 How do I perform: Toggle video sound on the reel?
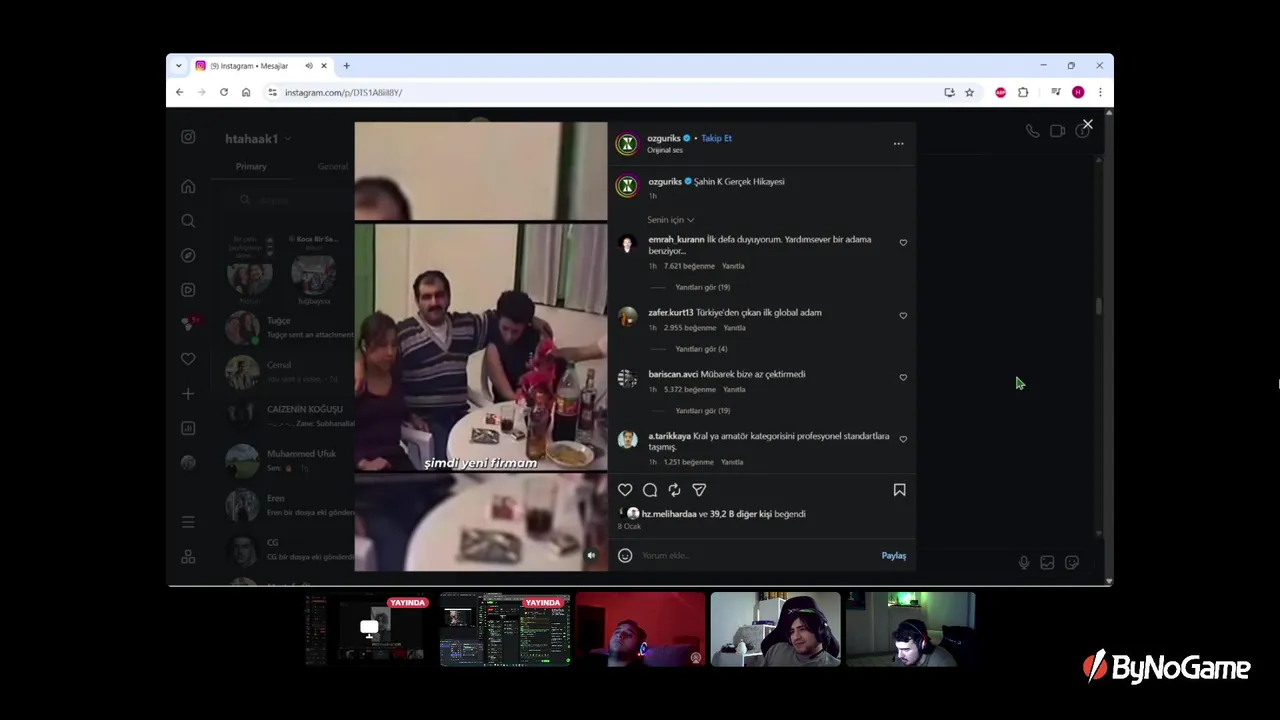click(591, 555)
